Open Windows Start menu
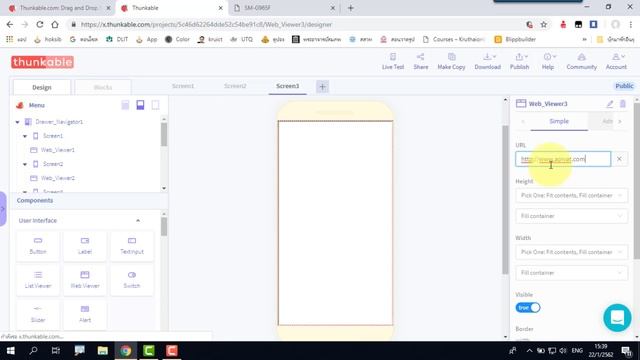This screenshot has width=640, height=360. coord(10,351)
